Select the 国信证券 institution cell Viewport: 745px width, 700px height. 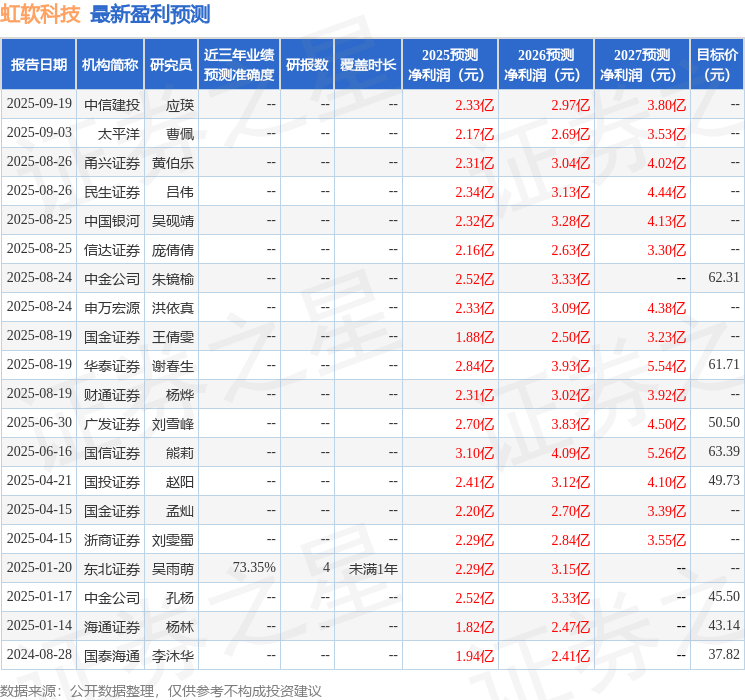[112, 453]
